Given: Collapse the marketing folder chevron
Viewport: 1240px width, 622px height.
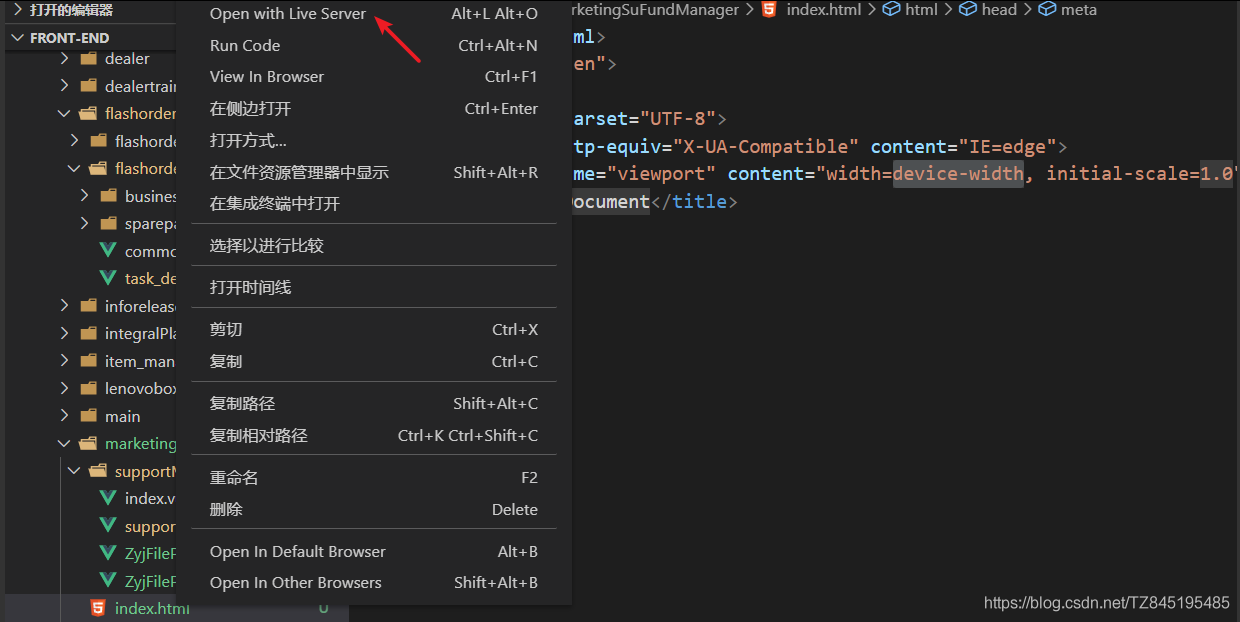Looking at the screenshot, I should 64,443.
